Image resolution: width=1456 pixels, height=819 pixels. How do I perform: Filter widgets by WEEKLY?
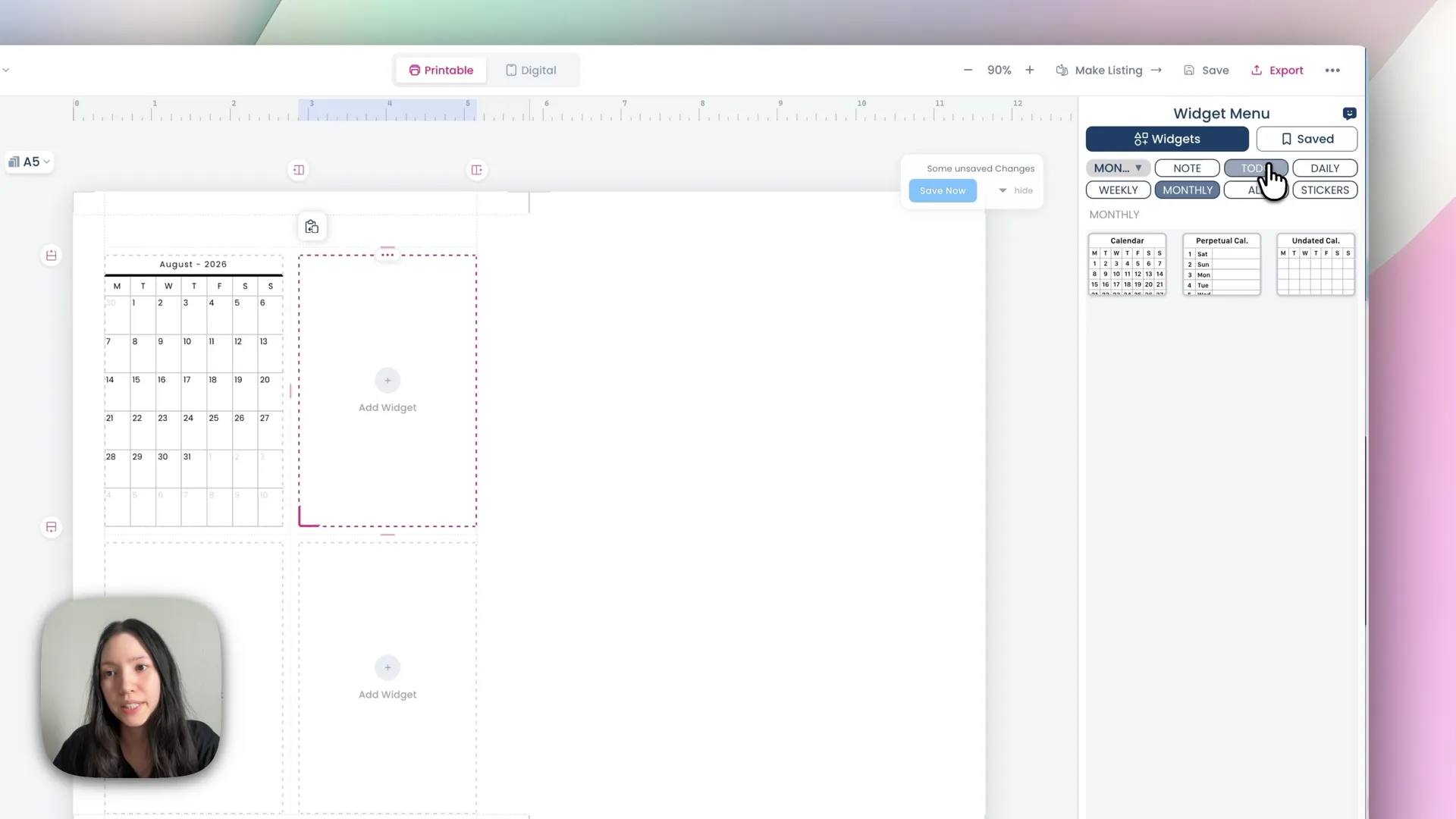[1118, 190]
